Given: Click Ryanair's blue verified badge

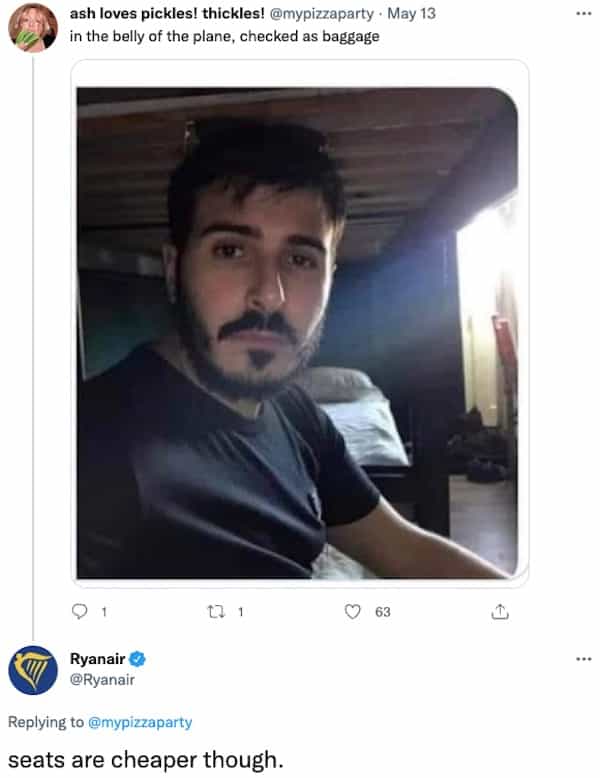Looking at the screenshot, I should pos(137,659).
